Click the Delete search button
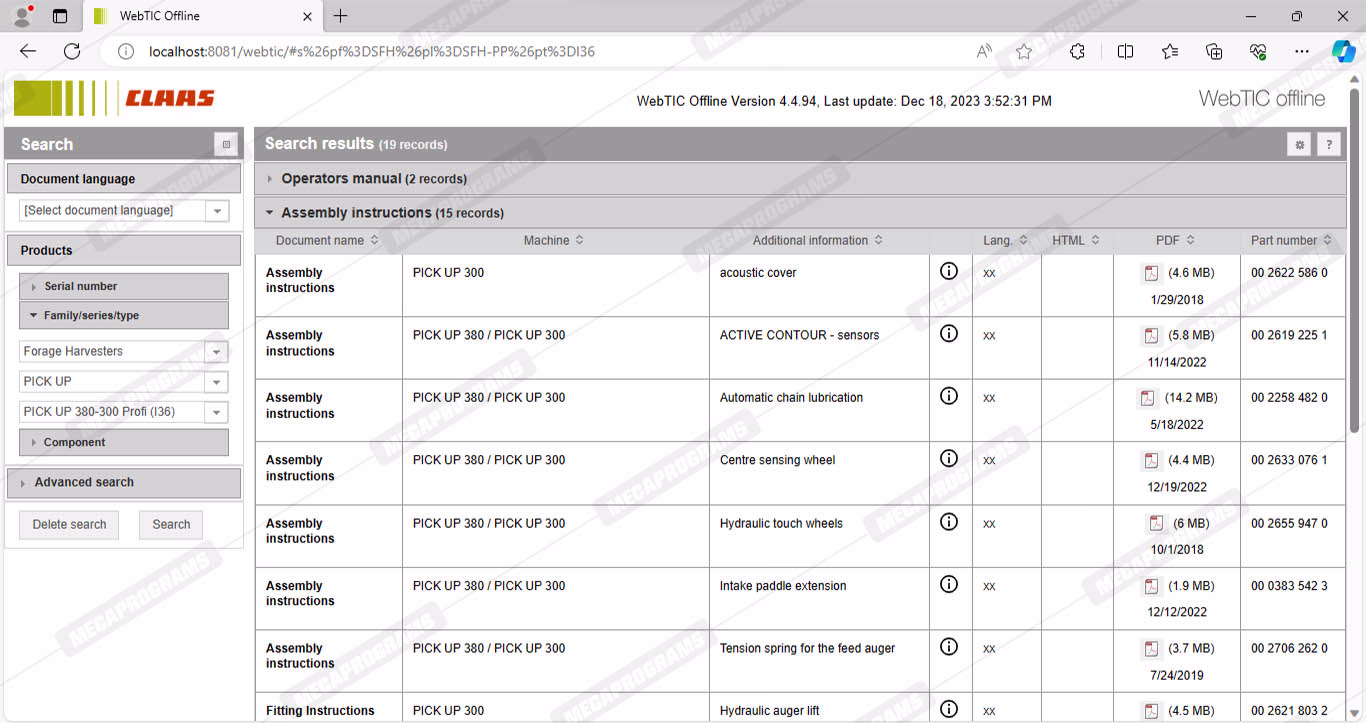This screenshot has height=723, width=1366. (69, 525)
